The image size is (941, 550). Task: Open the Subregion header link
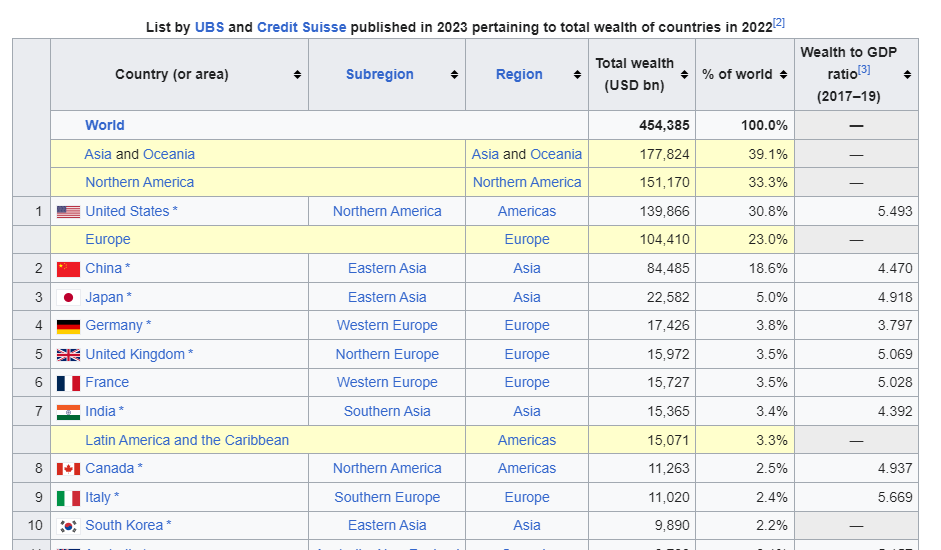pyautogui.click(x=379, y=74)
